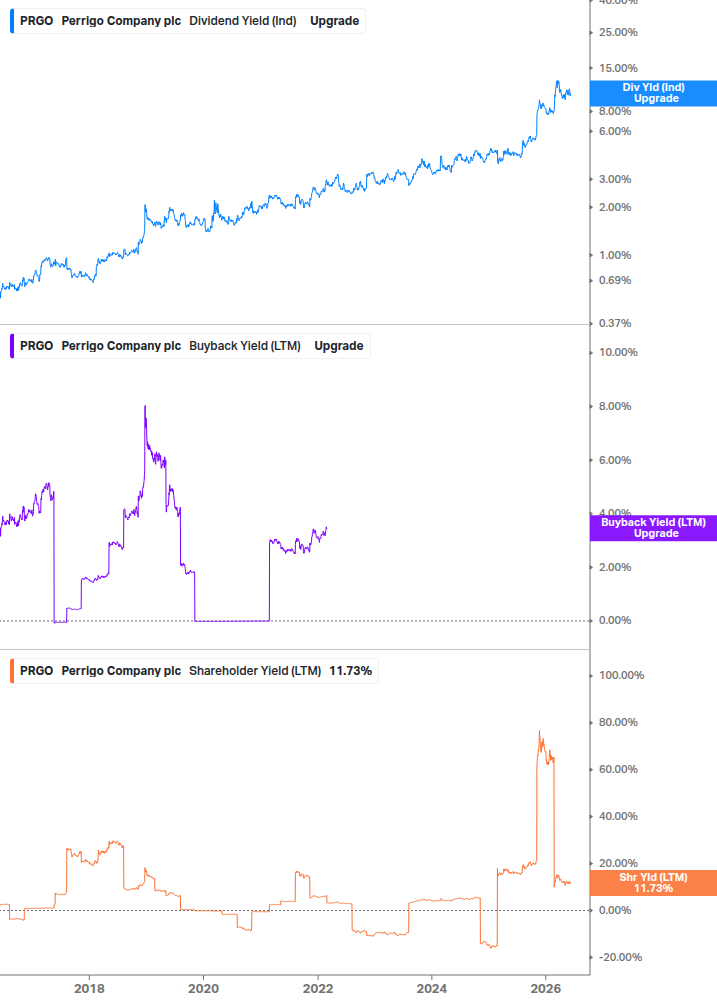Click the blue 'Div Yld (Ind) Upgrade' axis tag
This screenshot has width=717, height=1005.
(653, 93)
